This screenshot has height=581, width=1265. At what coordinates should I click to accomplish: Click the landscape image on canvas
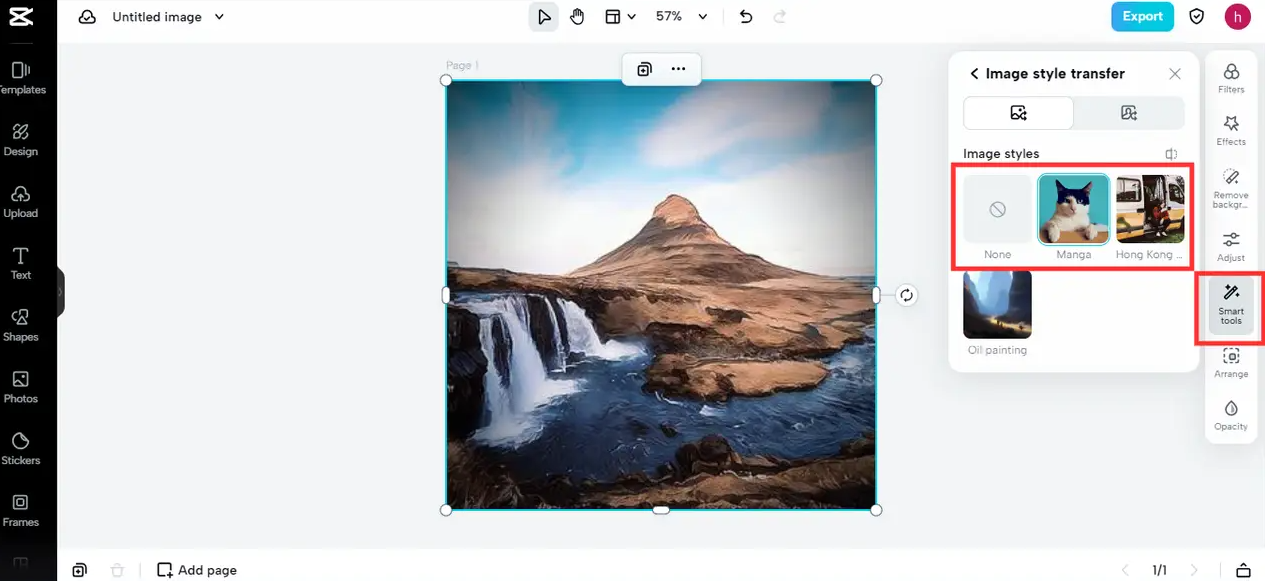point(660,295)
